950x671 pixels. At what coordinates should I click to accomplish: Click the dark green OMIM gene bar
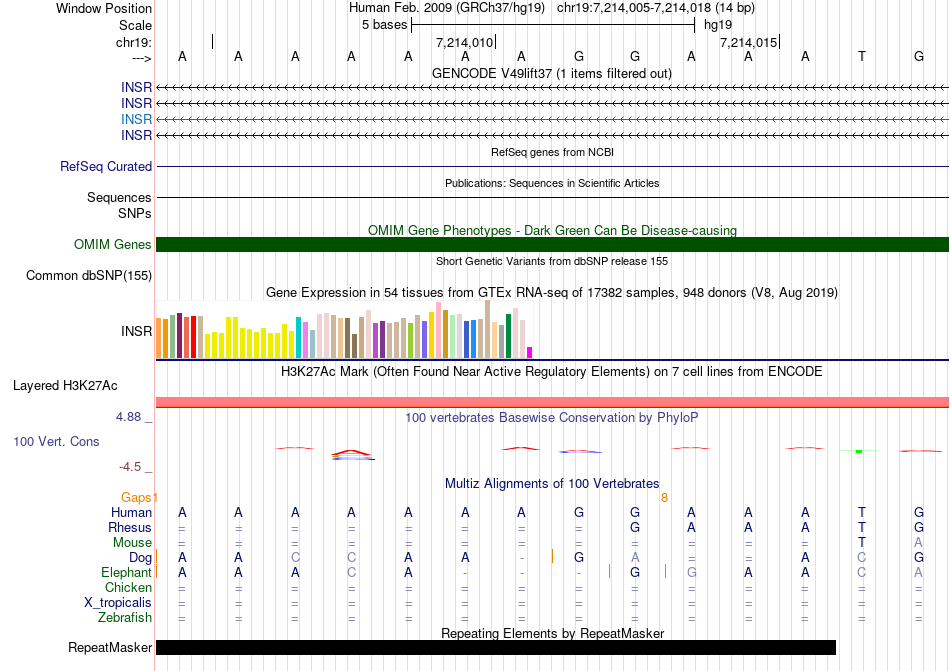[x=552, y=245]
